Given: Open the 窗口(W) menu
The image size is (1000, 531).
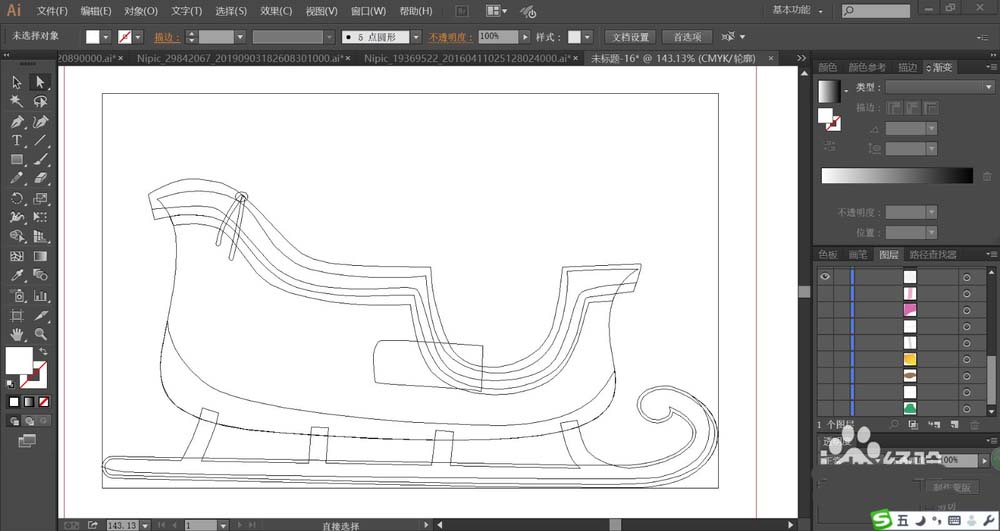Looking at the screenshot, I should click(x=369, y=11).
